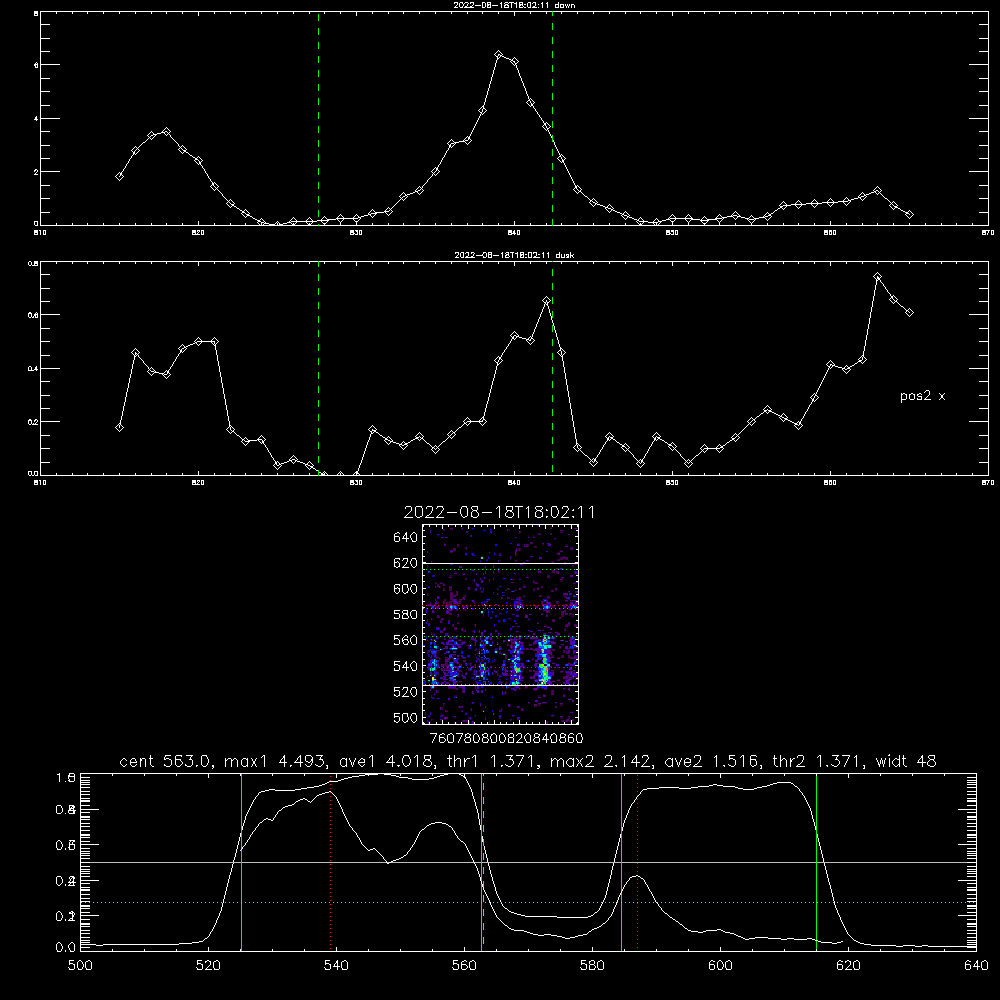Click the leftmost solid green line in bottom plot

click(x=241, y=861)
